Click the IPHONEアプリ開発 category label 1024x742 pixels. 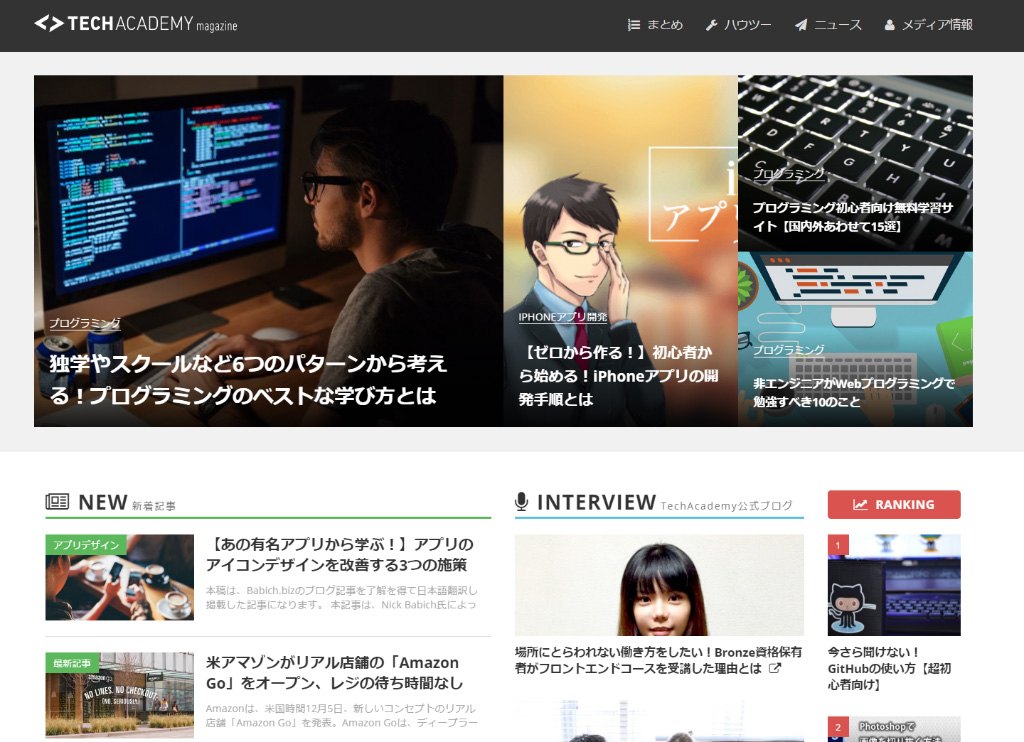[562, 317]
